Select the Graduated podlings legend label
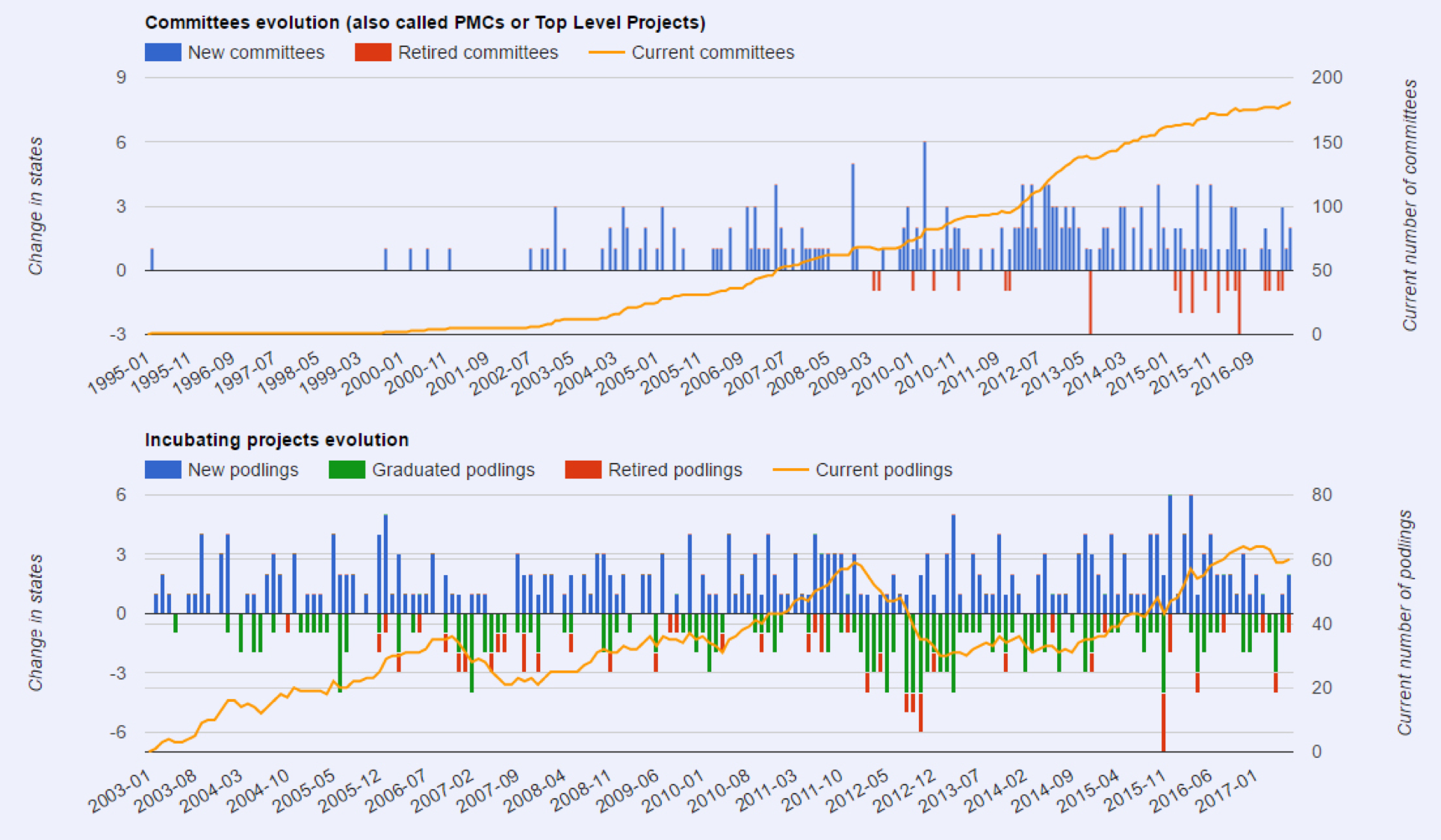This screenshot has height=840, width=1441. click(x=453, y=470)
